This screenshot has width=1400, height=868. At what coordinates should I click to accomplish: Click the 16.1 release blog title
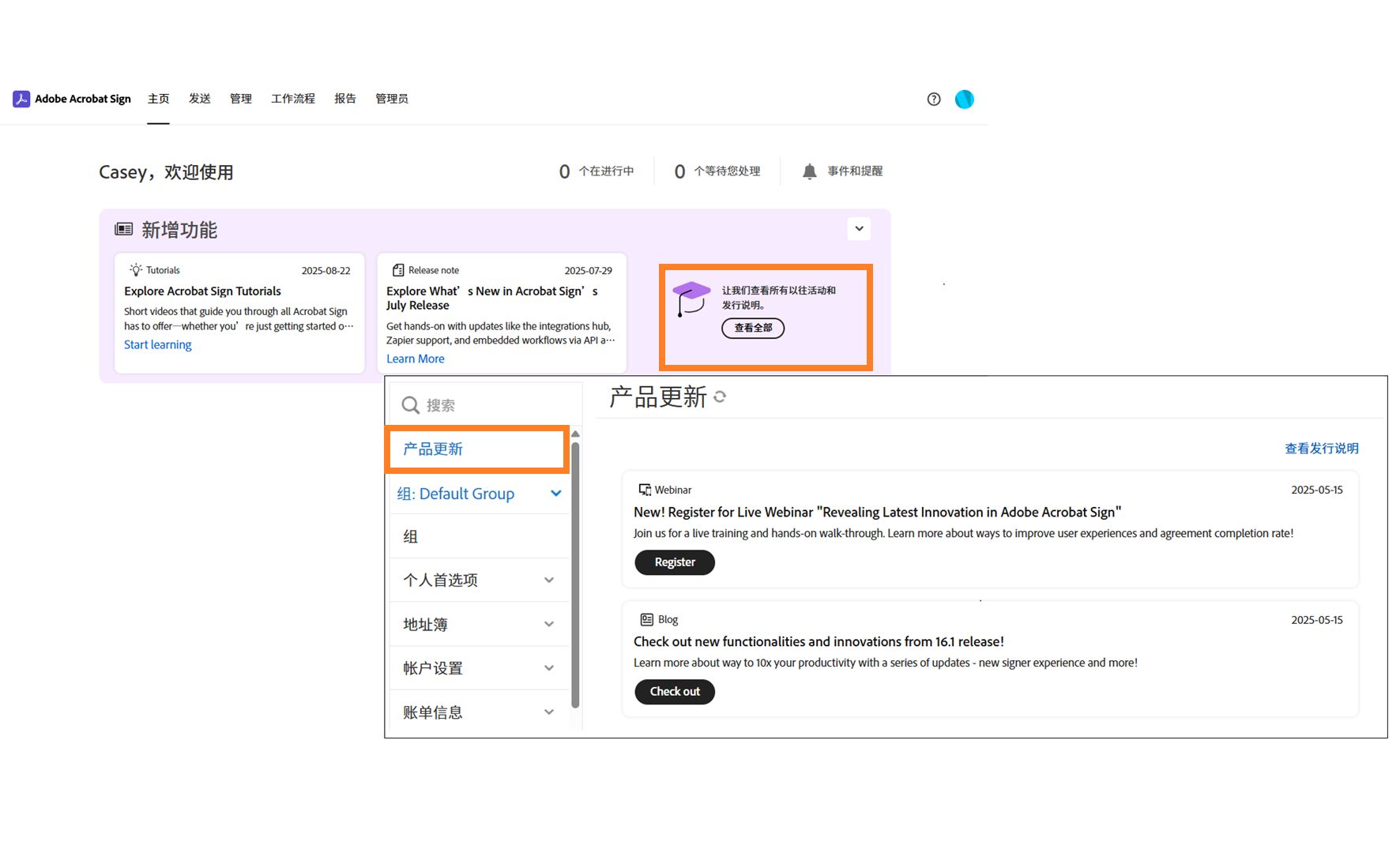click(x=819, y=641)
